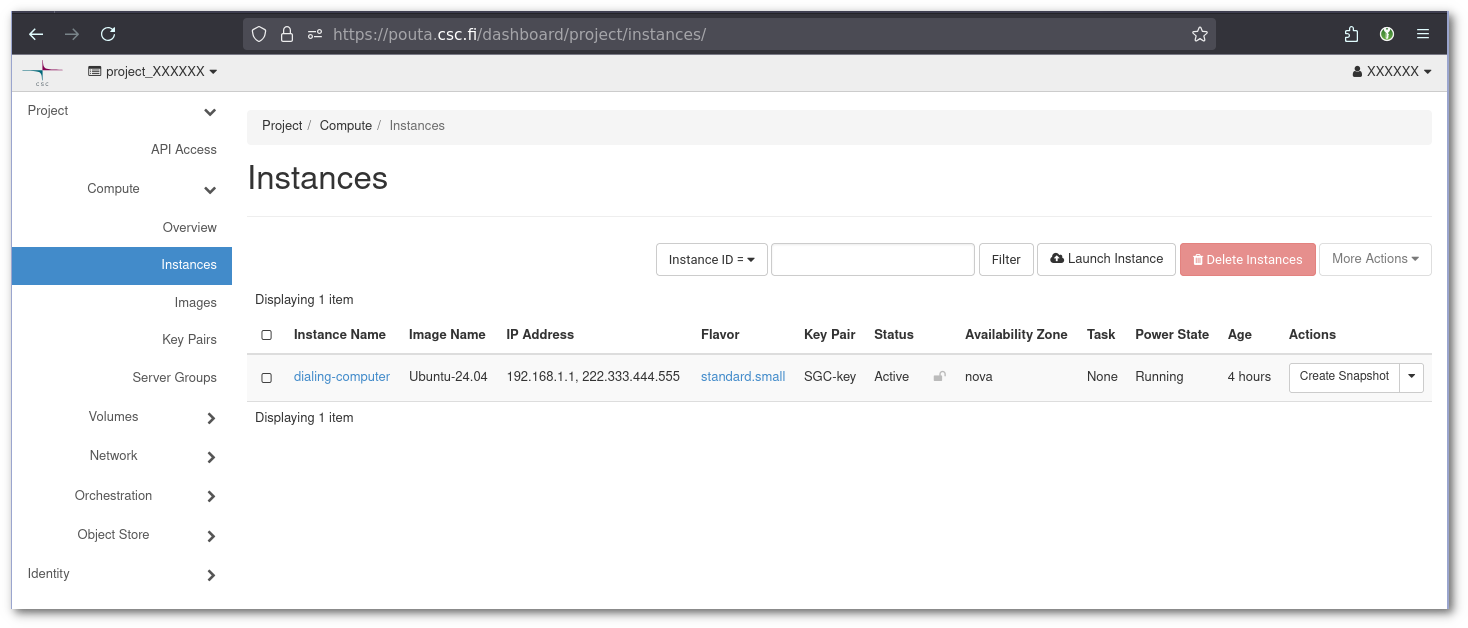The height and width of the screenshot is (628, 1468).
Task: Bookmark page with the star icon
Action: [1200, 34]
